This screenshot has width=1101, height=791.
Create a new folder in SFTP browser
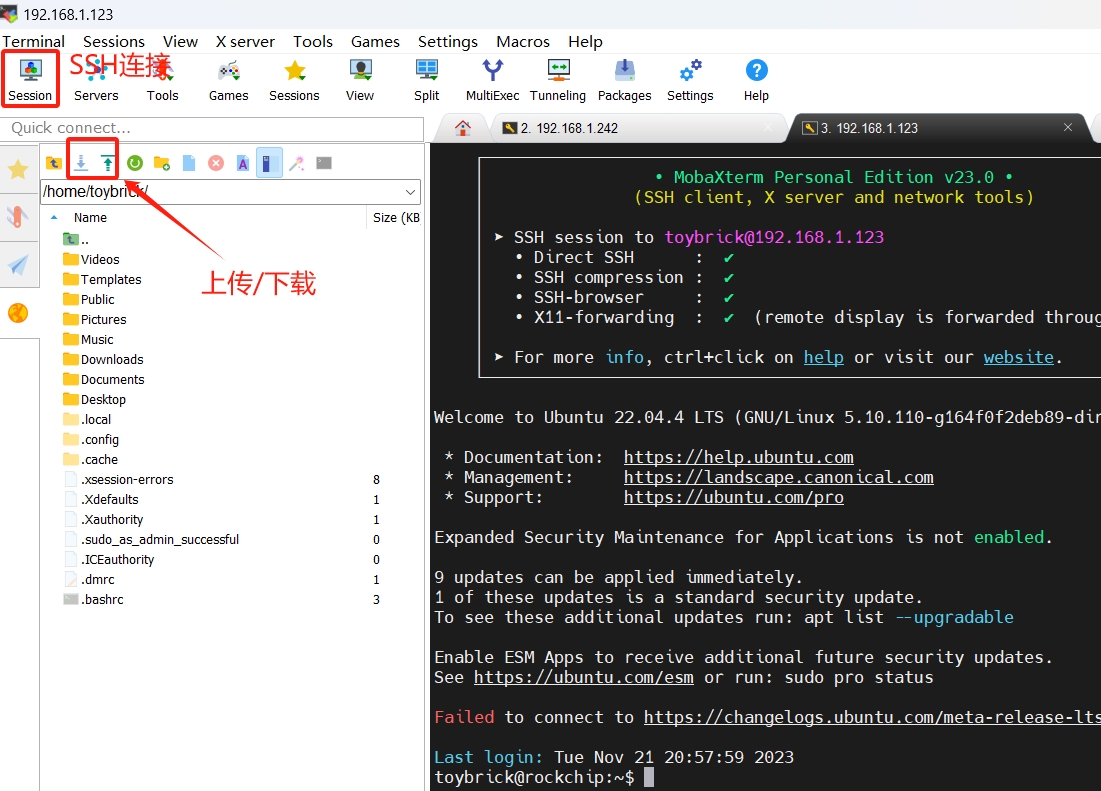(x=161, y=164)
